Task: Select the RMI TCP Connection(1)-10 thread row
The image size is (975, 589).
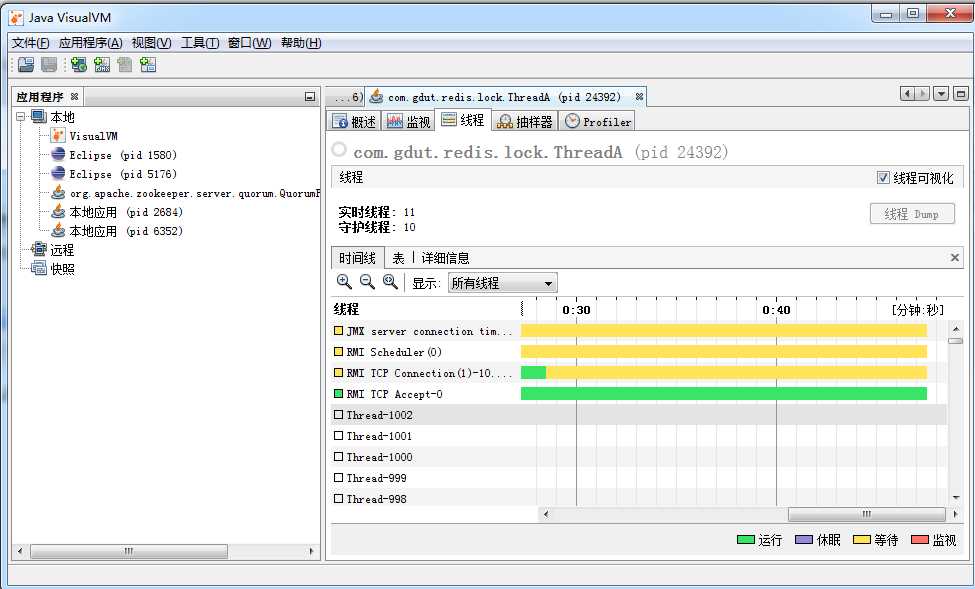Action: click(x=639, y=373)
